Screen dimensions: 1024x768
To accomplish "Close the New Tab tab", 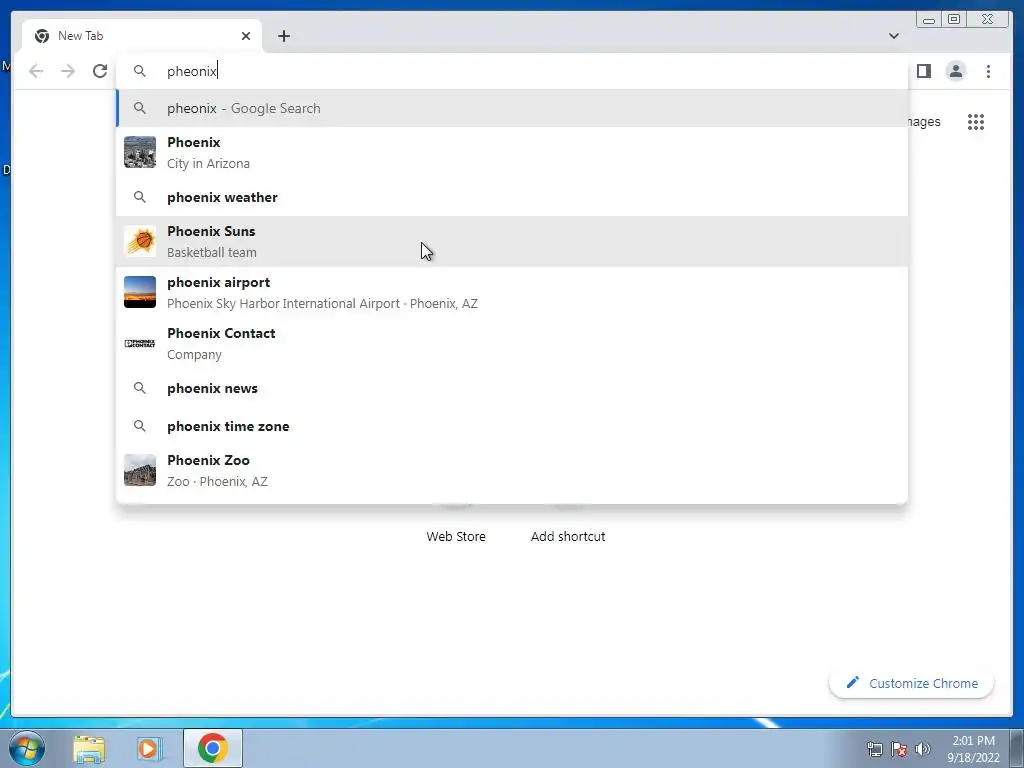I will click(246, 36).
